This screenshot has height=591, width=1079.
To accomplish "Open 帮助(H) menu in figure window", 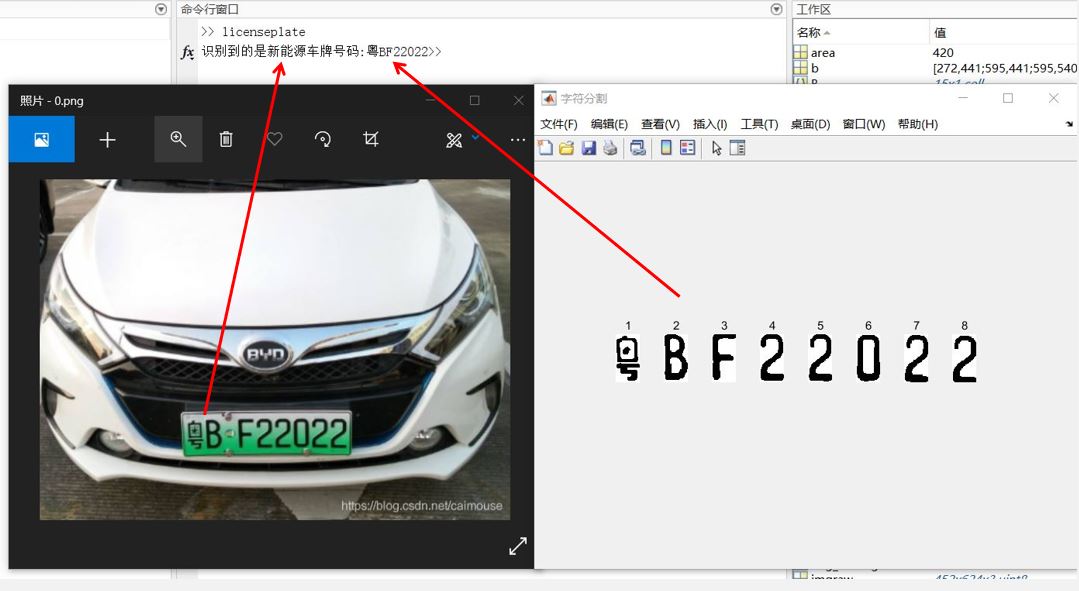I will pyautogui.click(x=918, y=125).
